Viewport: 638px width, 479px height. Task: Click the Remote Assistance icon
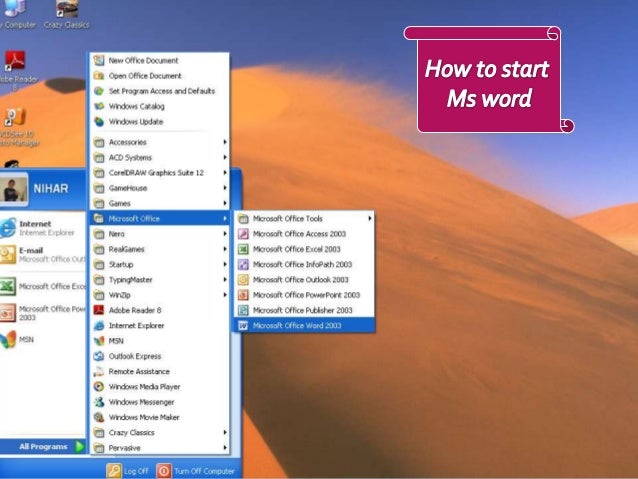point(99,372)
